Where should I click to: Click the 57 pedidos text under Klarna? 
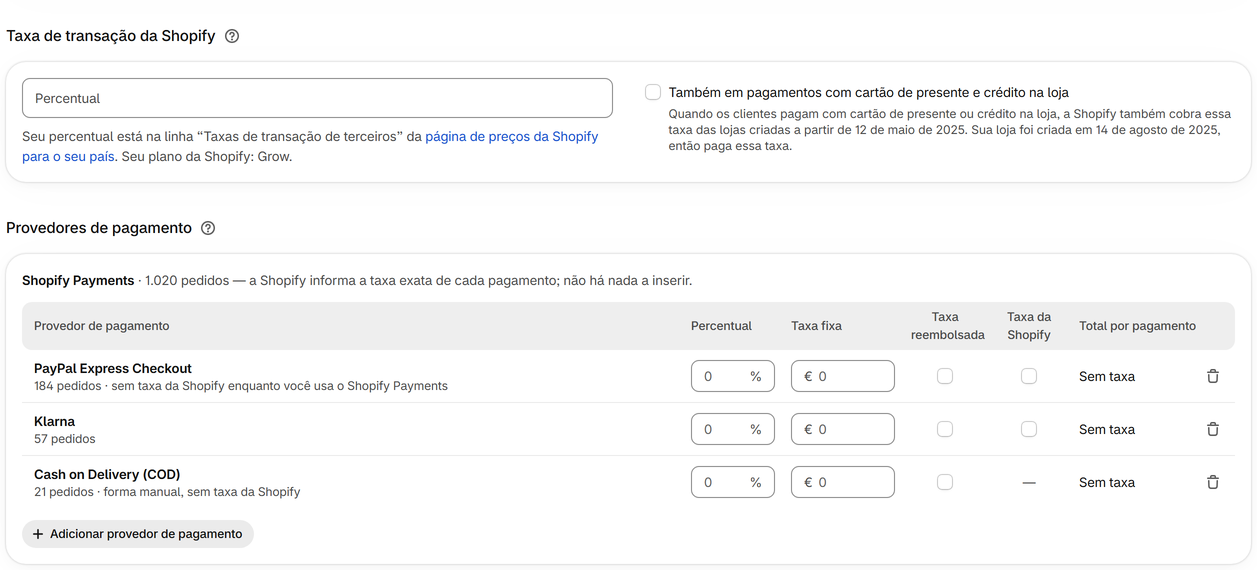click(x=65, y=439)
